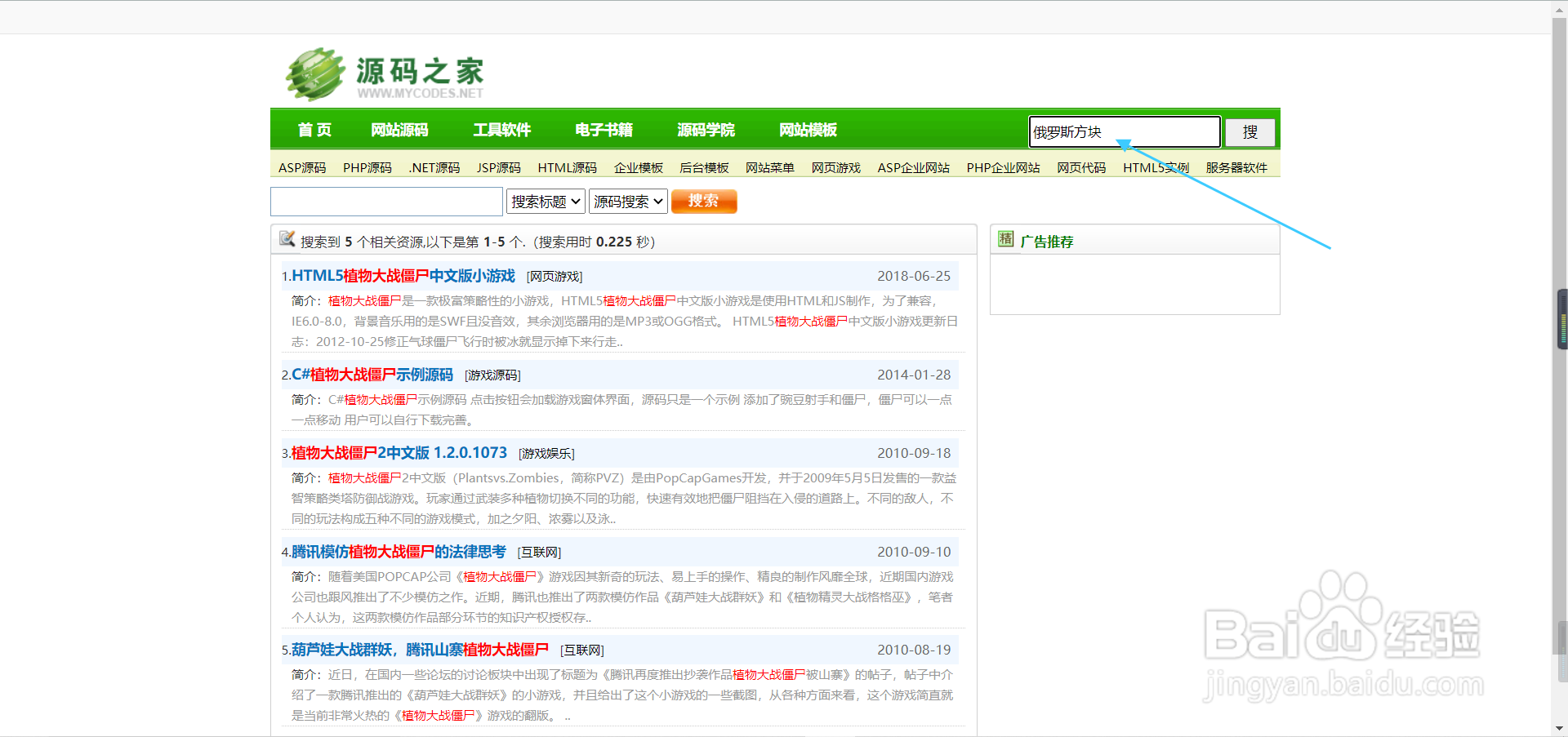The width and height of the screenshot is (1568, 737).
Task: Click the date 2010-08-19
Action: point(914,650)
